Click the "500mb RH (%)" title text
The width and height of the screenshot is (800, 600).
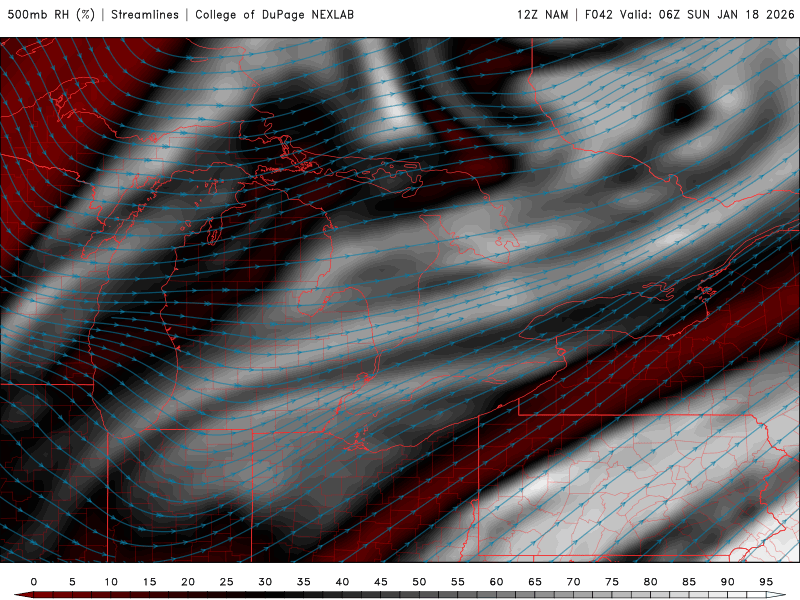(x=51, y=15)
